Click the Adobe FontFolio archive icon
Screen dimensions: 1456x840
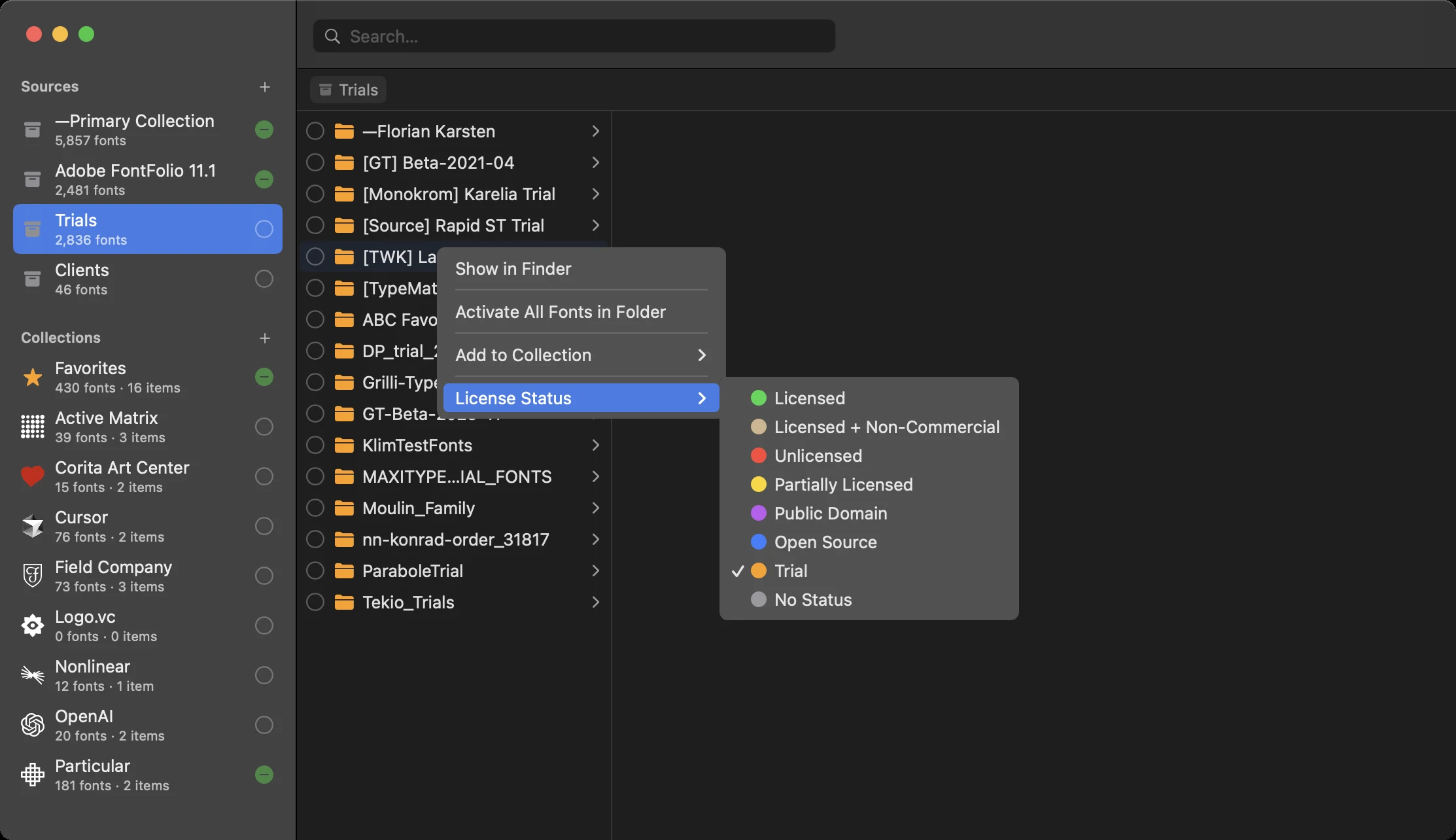(33, 179)
